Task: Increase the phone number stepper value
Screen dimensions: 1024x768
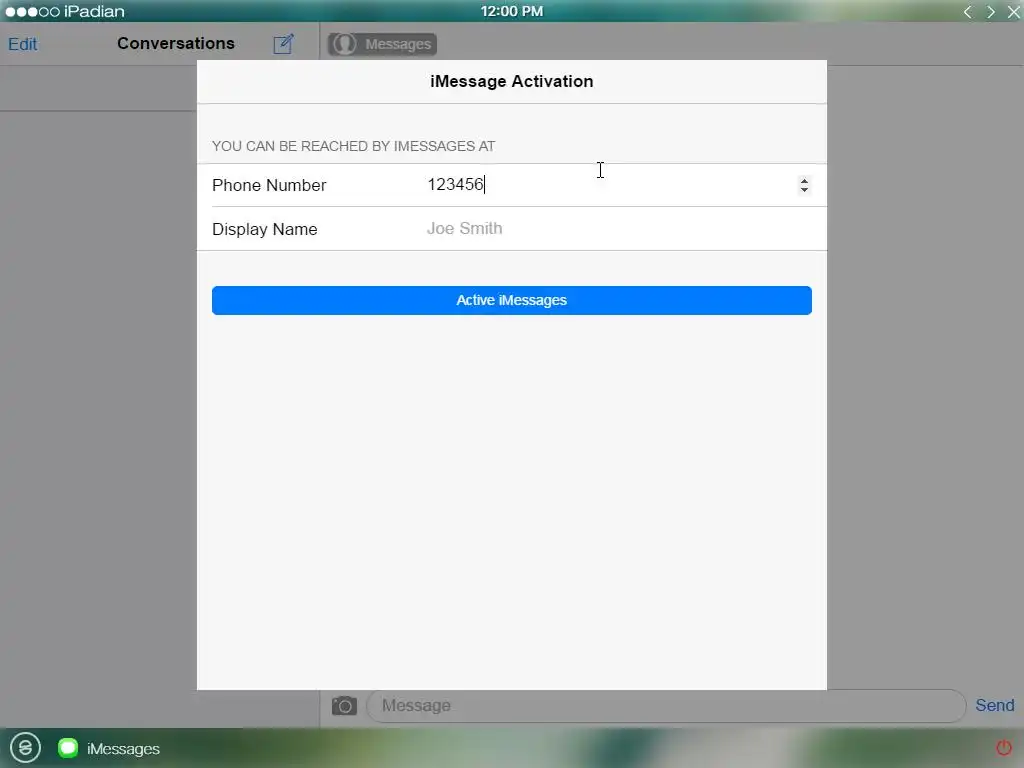Action: 805,181
